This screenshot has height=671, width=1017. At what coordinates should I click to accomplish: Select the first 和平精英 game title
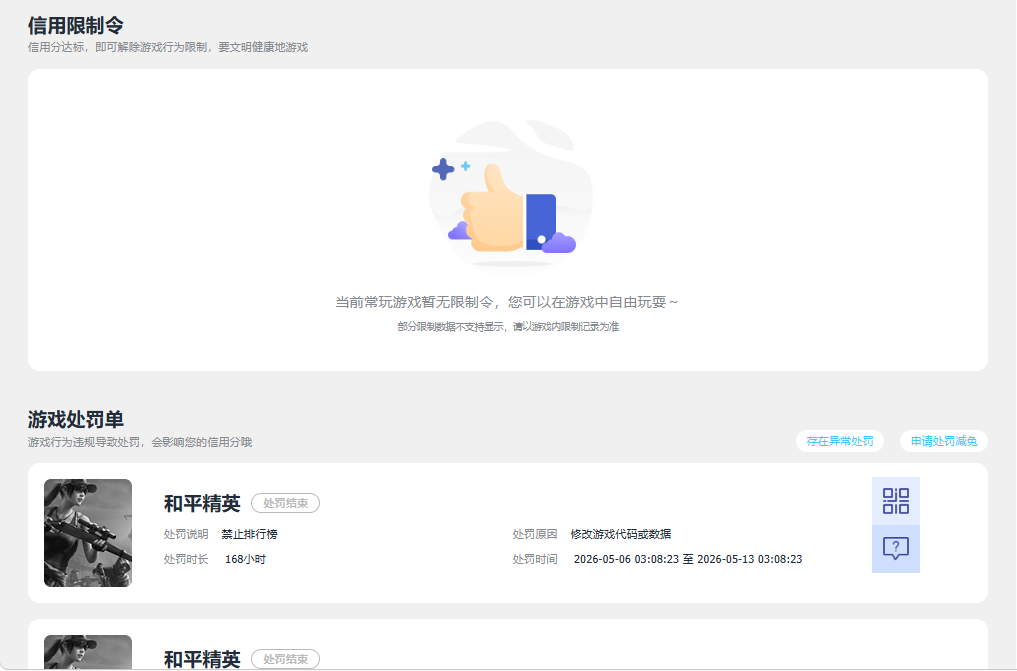click(202, 503)
